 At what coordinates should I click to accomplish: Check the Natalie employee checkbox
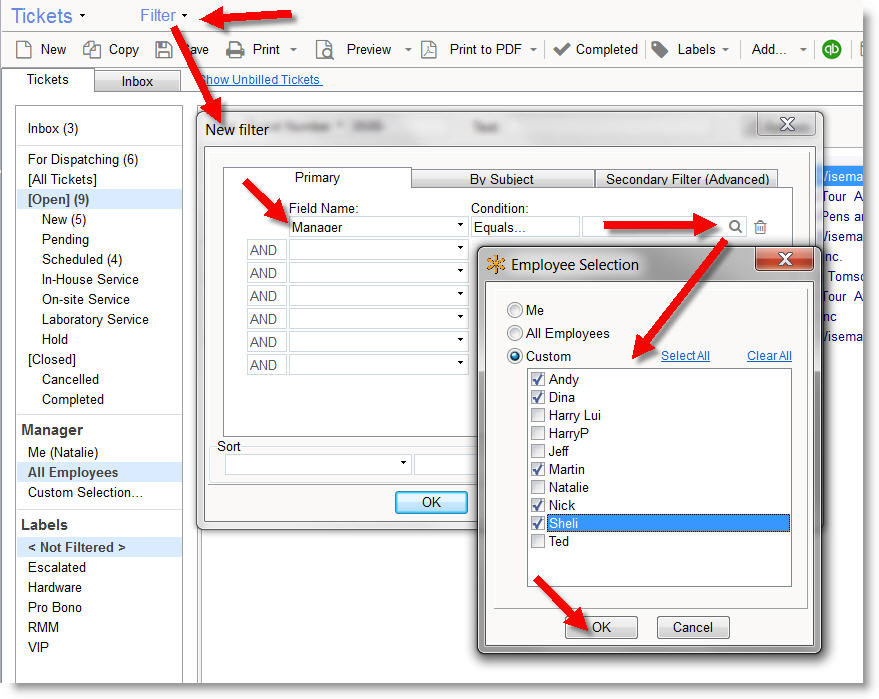(538, 487)
